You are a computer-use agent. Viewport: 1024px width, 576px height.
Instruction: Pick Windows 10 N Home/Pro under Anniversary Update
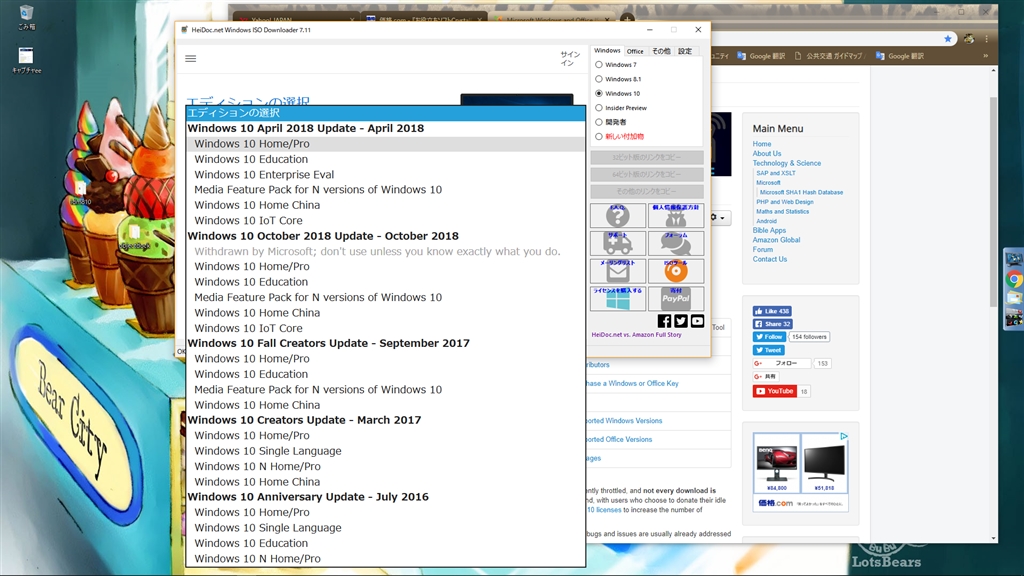click(x=385, y=558)
